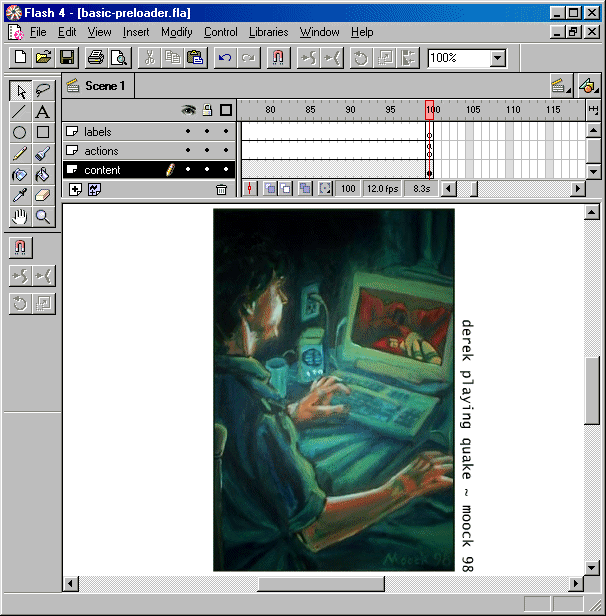606x616 pixels.
Task: Toggle outline dot of labels layer
Action: (x=226, y=131)
